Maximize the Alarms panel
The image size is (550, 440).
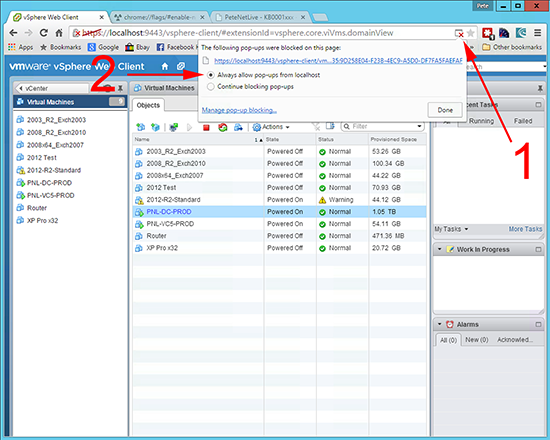[538, 324]
